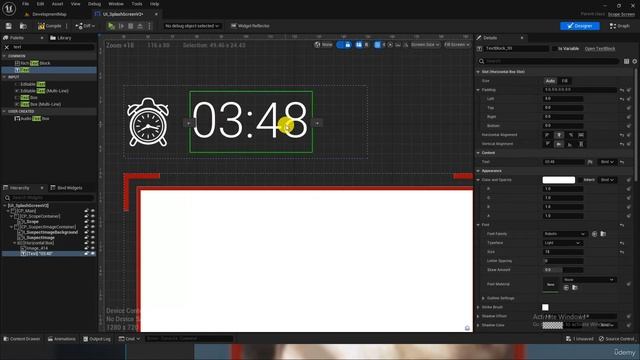The height and width of the screenshot is (360, 640).
Task: Toggle visibility eye for Image_414 row
Action: click(x=93, y=248)
